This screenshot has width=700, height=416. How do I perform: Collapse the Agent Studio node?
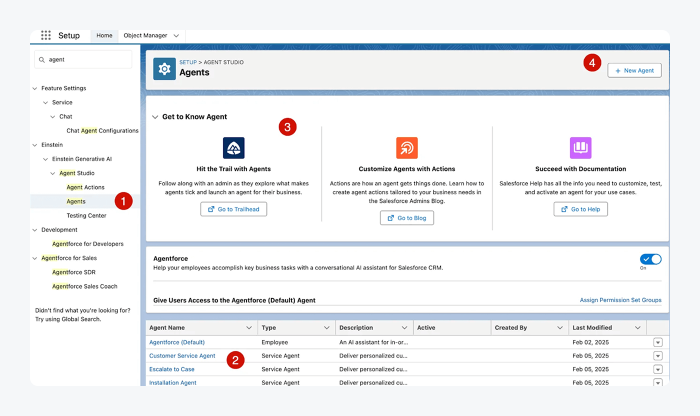coord(53,173)
